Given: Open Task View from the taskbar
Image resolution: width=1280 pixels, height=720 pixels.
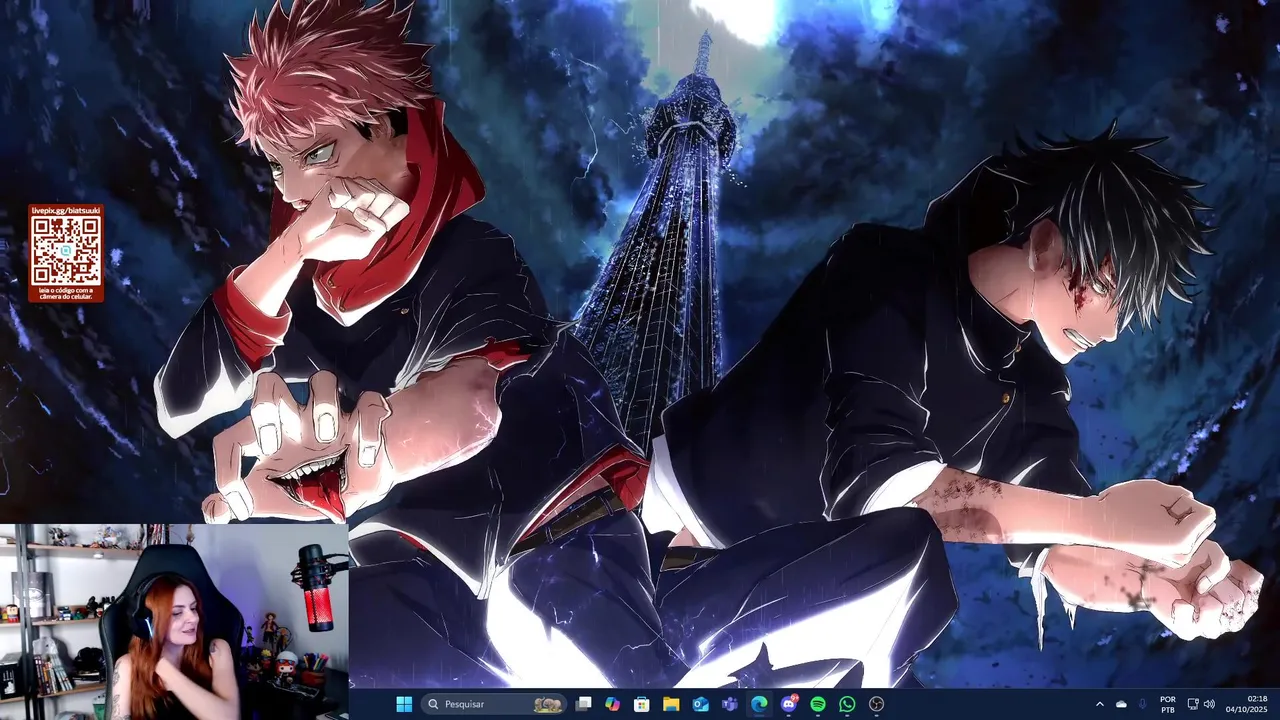Looking at the screenshot, I should 583,704.
